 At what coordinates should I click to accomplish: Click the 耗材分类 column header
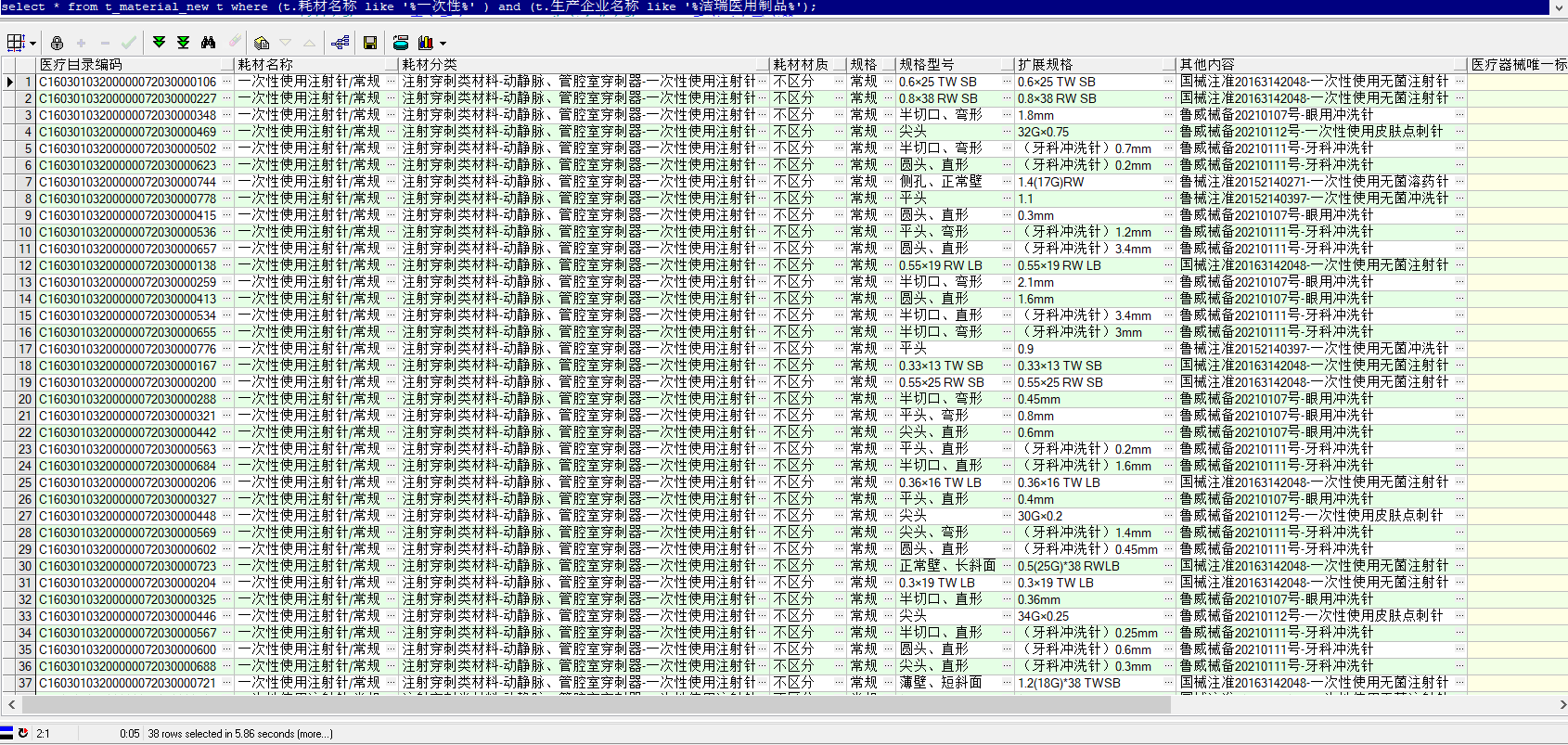[x=585, y=64]
